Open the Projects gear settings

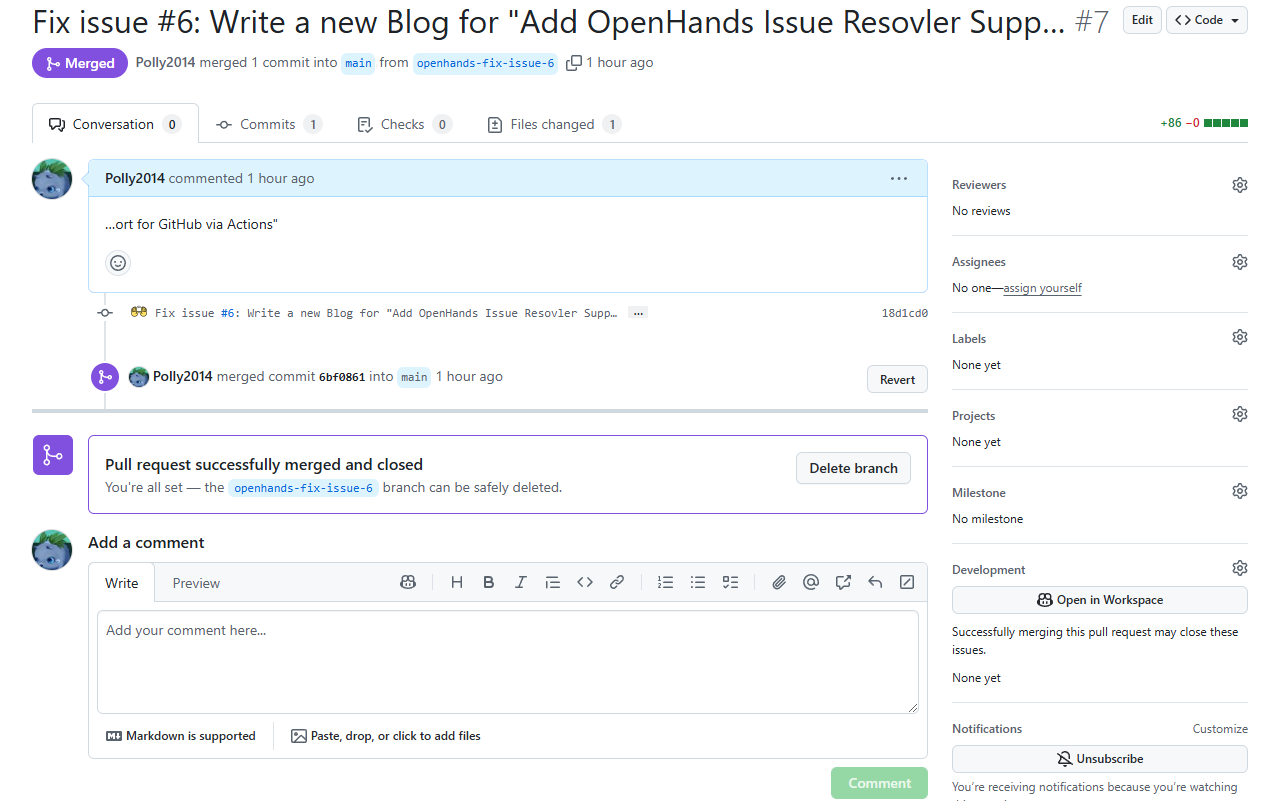click(1240, 414)
